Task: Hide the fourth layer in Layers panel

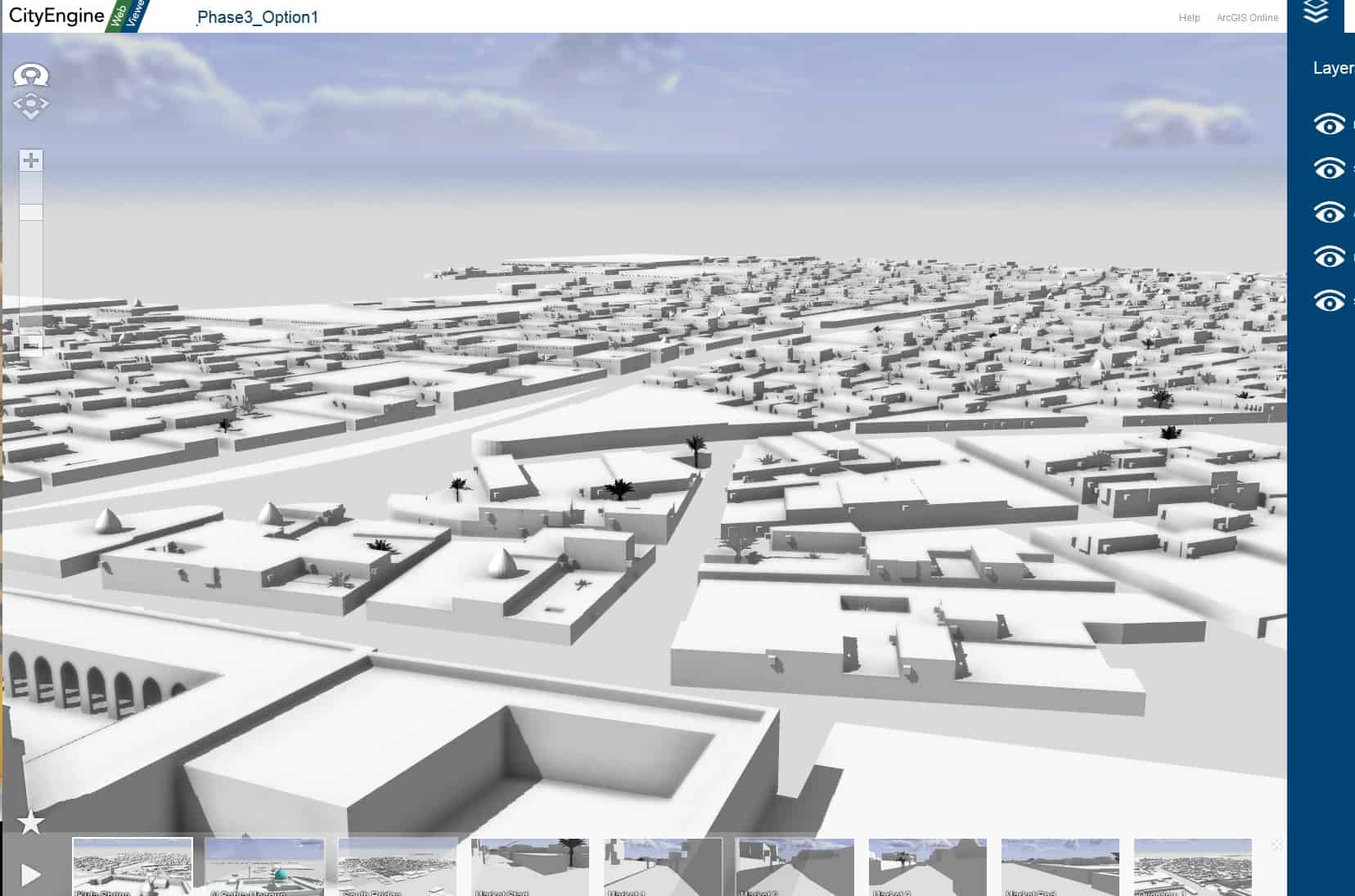Action: point(1329,257)
